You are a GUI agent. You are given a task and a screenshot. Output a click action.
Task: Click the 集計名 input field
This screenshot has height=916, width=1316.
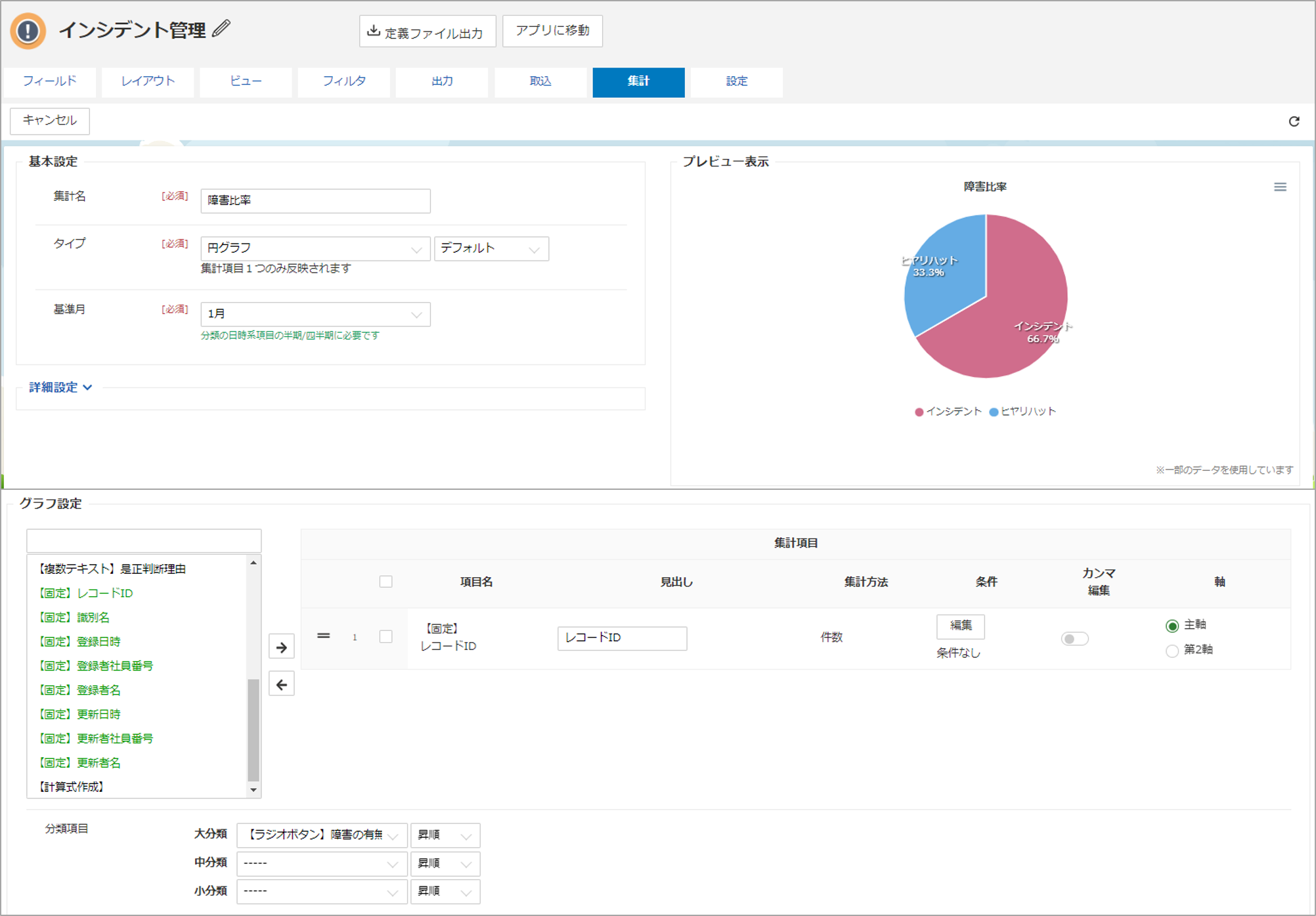click(315, 201)
